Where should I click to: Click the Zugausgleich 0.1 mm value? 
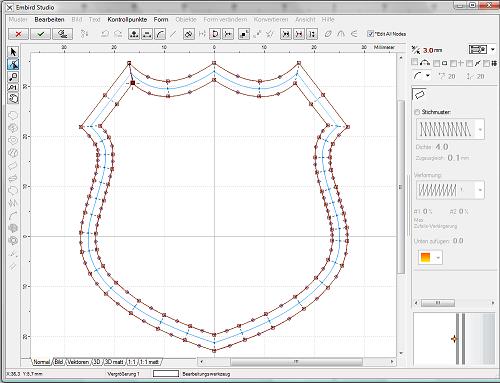pyautogui.click(x=458, y=158)
